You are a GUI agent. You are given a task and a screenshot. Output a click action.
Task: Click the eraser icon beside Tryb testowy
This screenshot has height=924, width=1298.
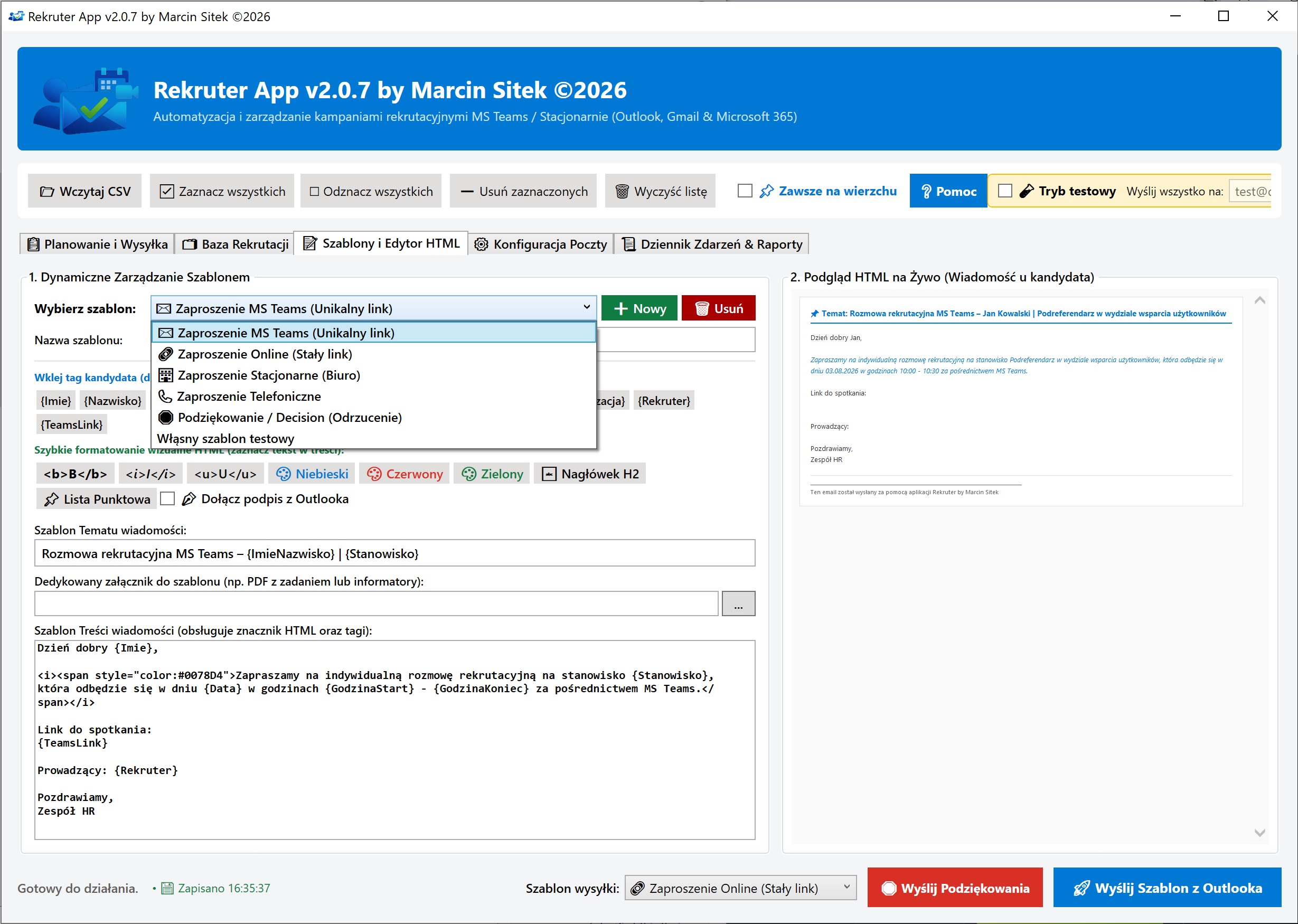tap(1026, 191)
